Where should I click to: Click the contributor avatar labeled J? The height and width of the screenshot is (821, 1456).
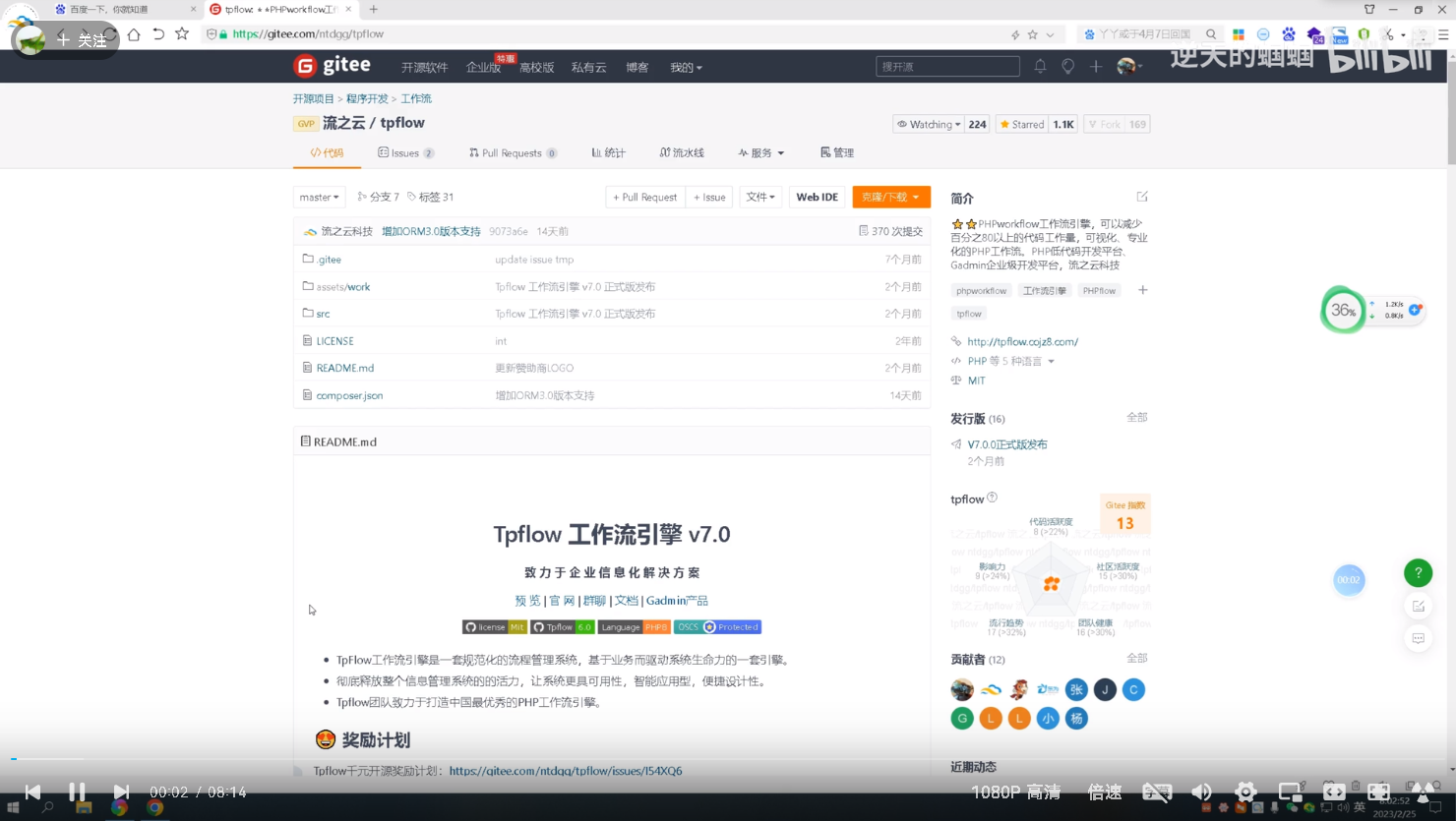1105,689
